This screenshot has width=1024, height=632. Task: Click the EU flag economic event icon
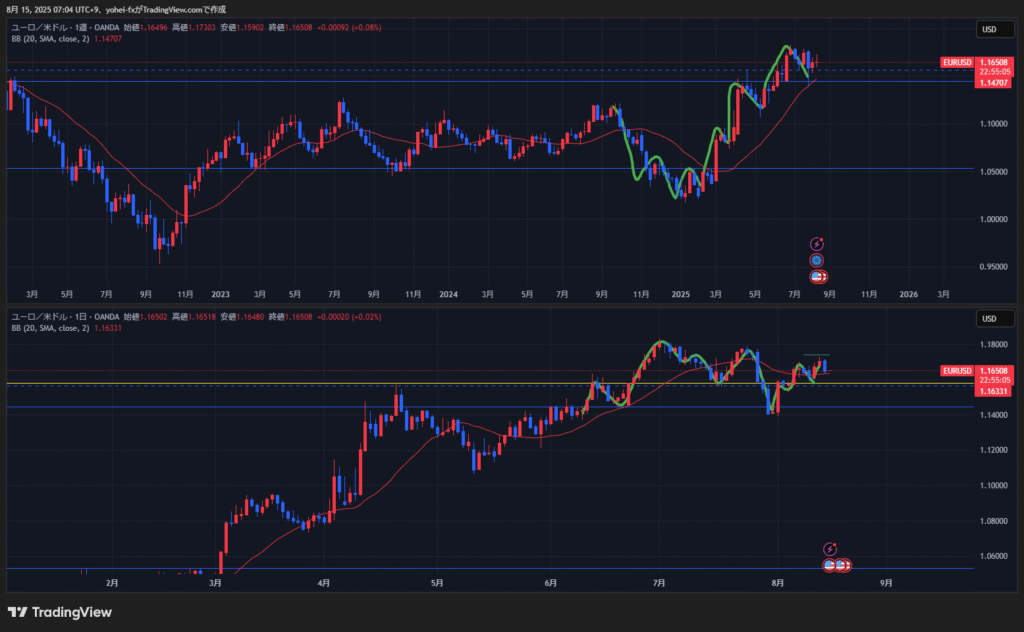(817, 260)
